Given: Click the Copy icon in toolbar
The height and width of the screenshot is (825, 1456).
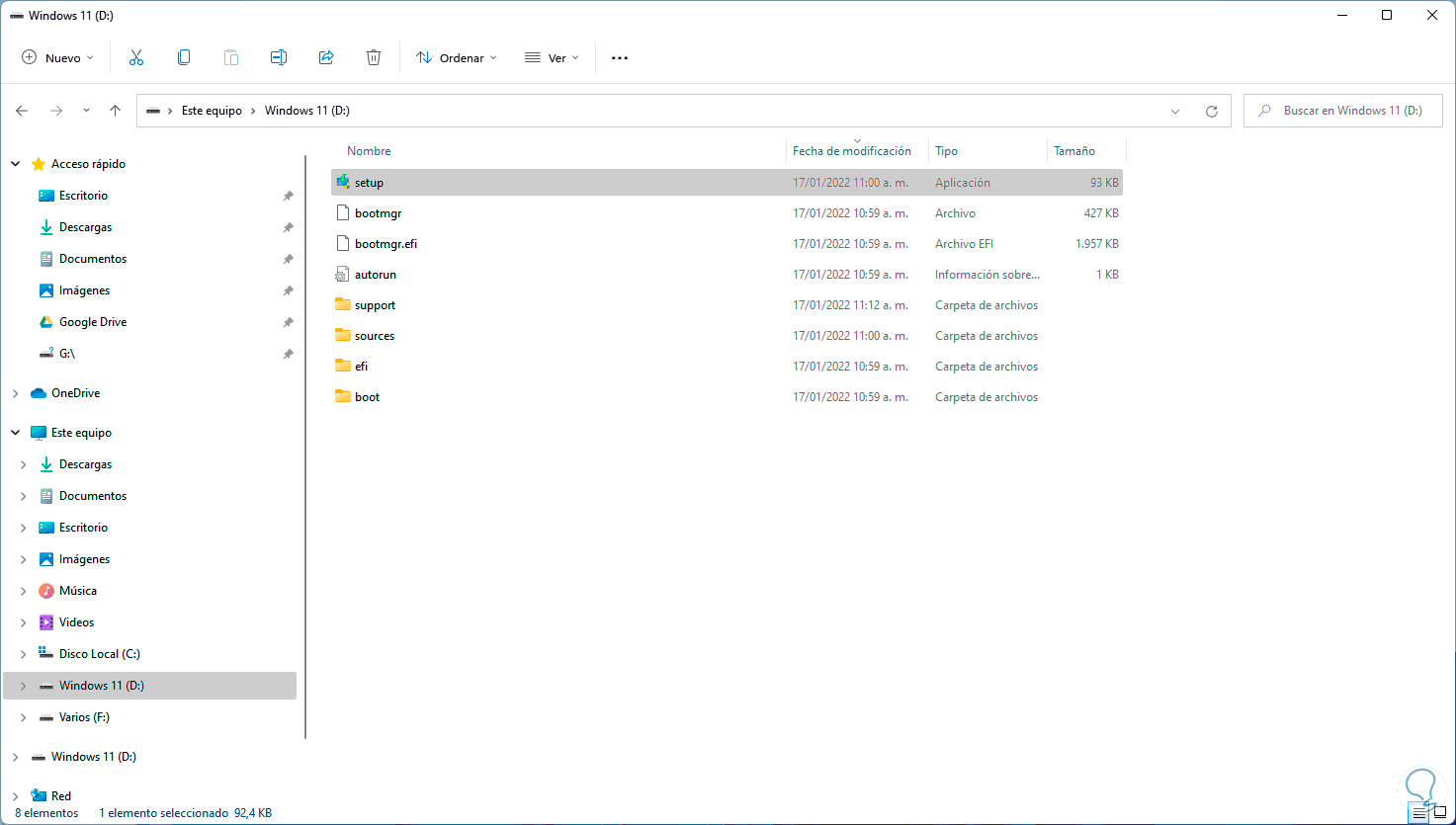Looking at the screenshot, I should point(184,57).
